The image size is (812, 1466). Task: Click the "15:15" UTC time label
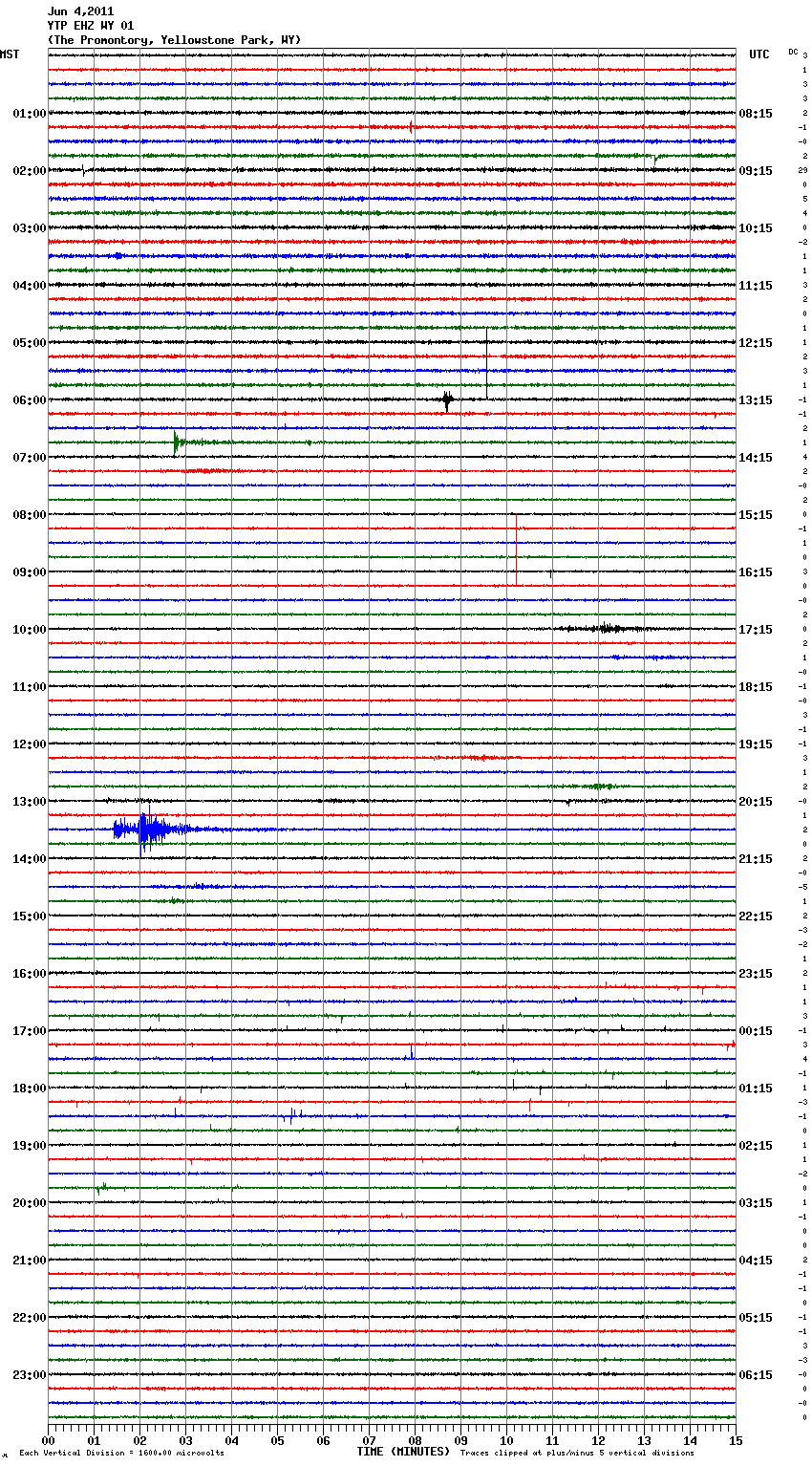point(756,515)
